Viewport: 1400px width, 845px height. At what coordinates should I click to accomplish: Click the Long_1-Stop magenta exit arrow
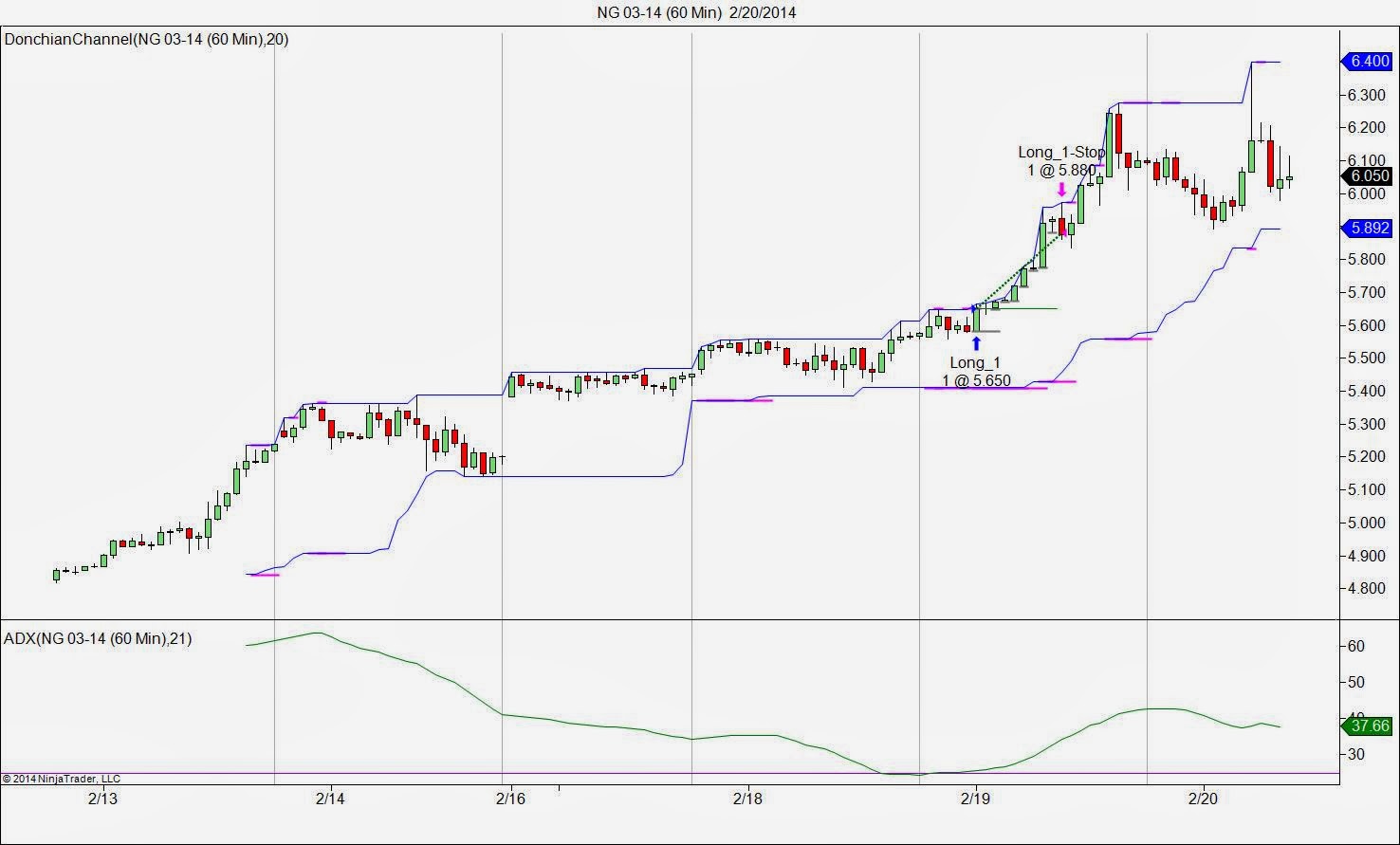click(x=1061, y=189)
